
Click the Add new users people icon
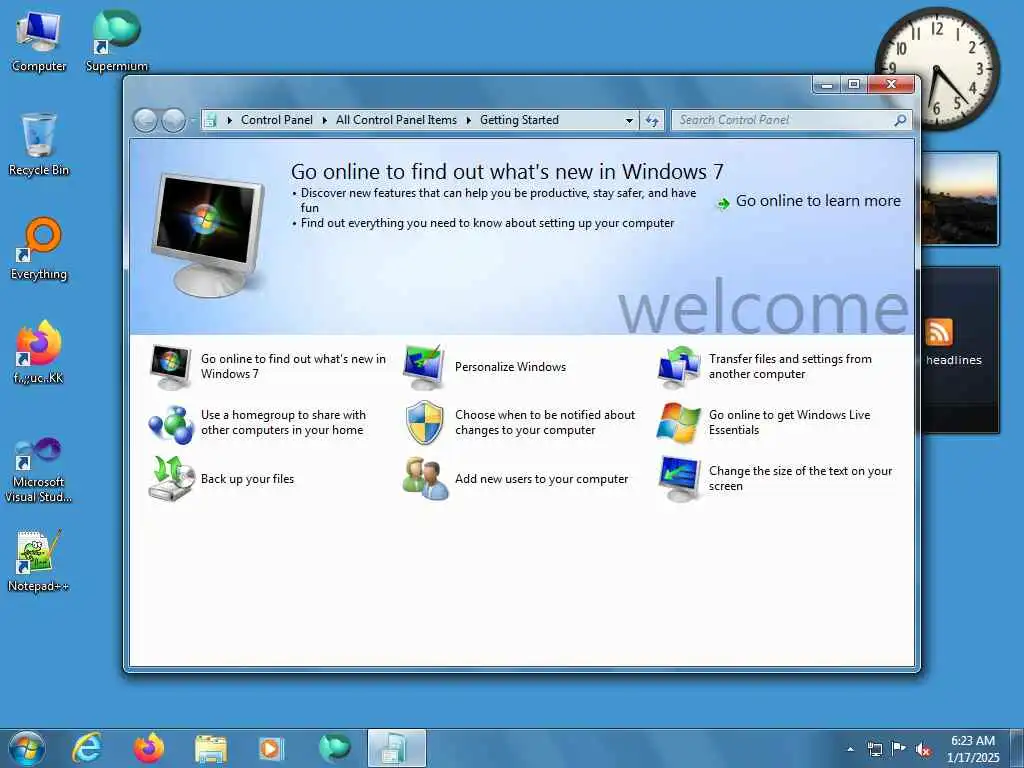(x=424, y=479)
